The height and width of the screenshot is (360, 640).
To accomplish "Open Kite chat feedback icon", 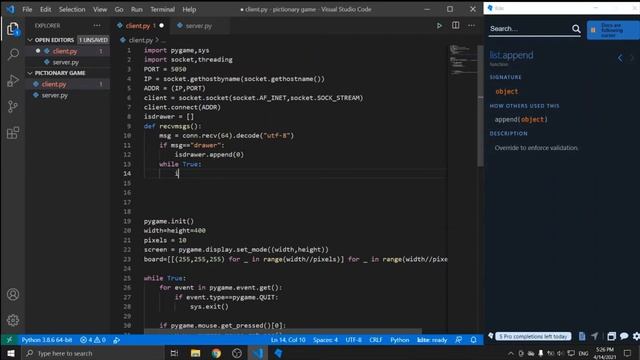I will click(624, 336).
